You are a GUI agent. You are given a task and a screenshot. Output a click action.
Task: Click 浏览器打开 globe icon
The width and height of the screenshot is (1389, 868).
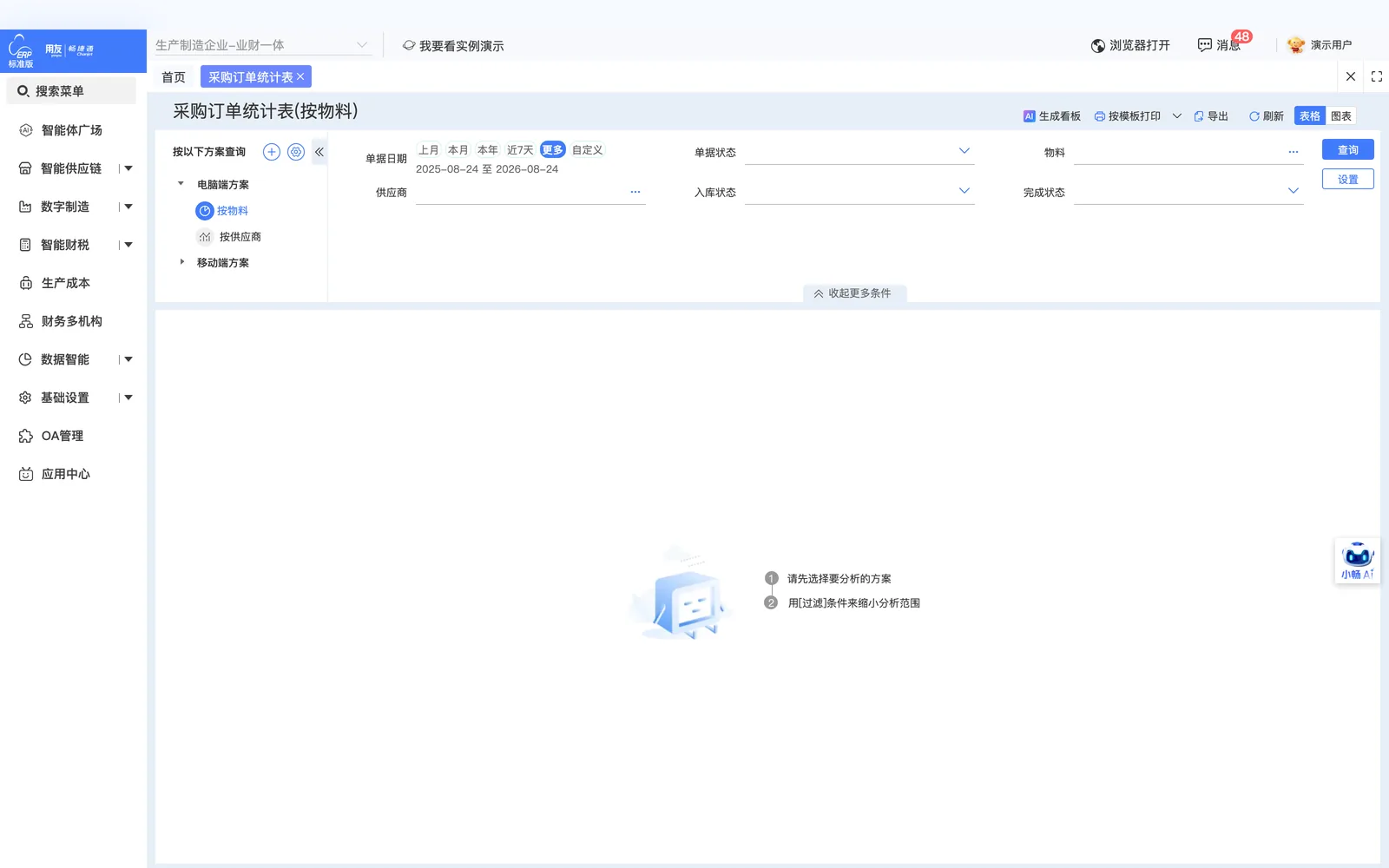click(x=1098, y=45)
